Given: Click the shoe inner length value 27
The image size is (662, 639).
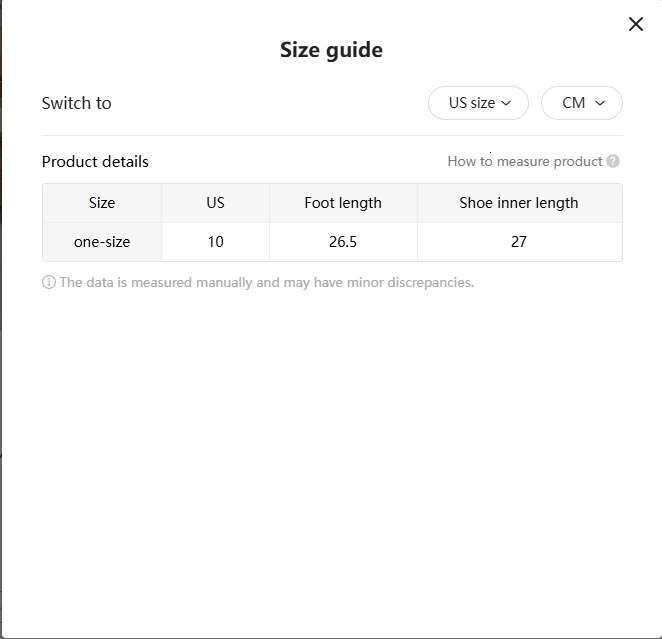Looking at the screenshot, I should (x=518, y=242).
